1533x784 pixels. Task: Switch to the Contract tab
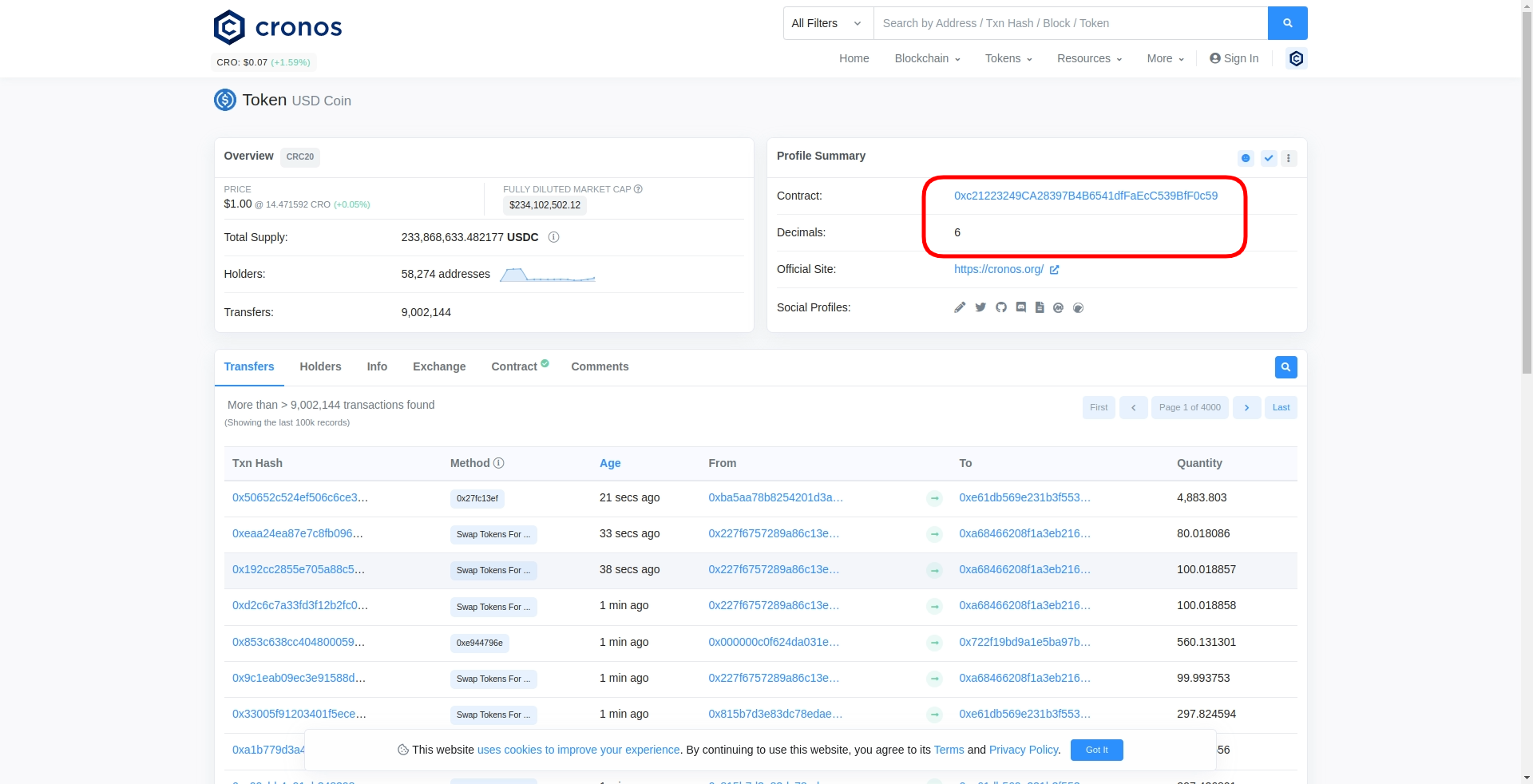click(519, 366)
